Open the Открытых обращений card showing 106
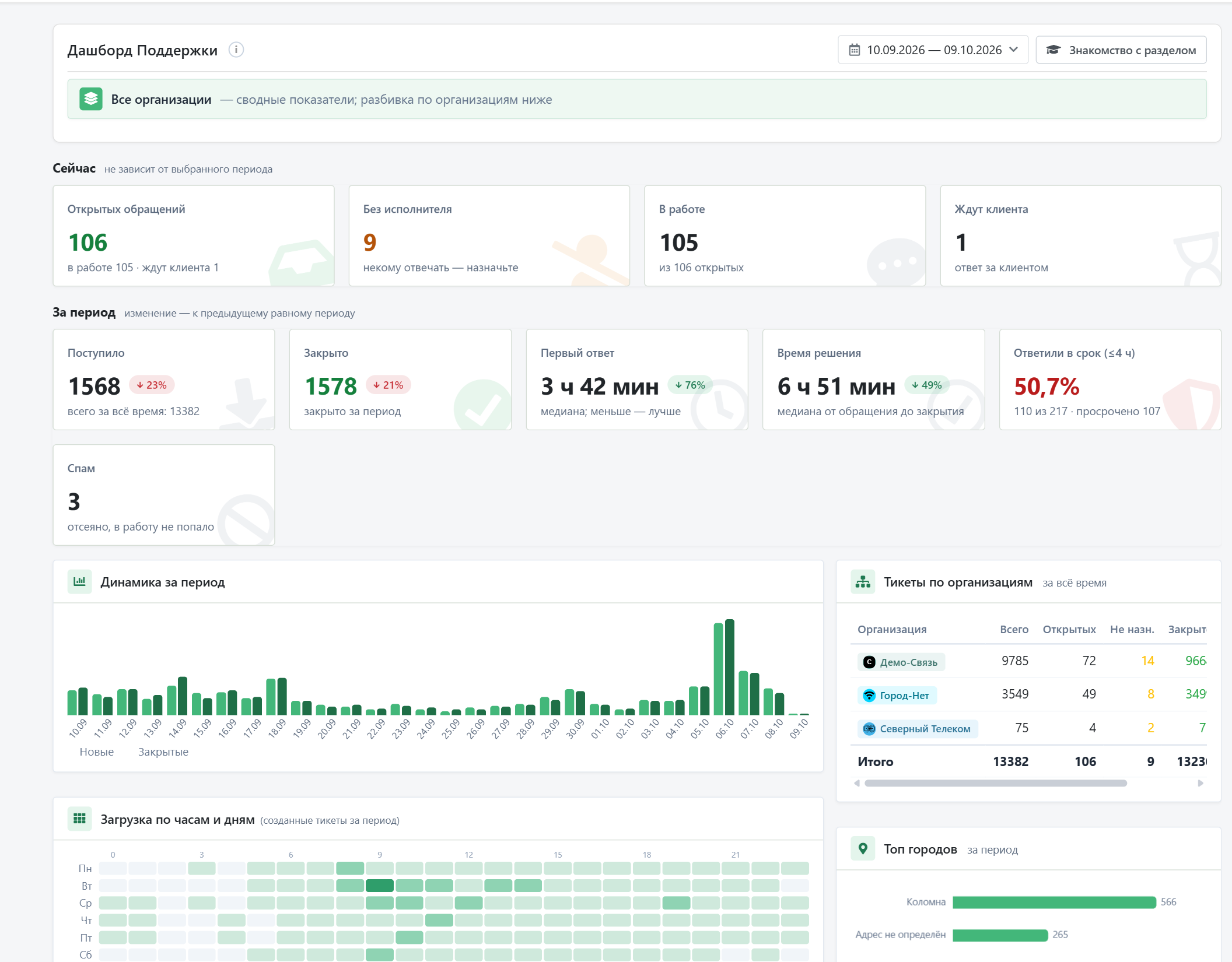This screenshot has height=962, width=1232. (194, 236)
